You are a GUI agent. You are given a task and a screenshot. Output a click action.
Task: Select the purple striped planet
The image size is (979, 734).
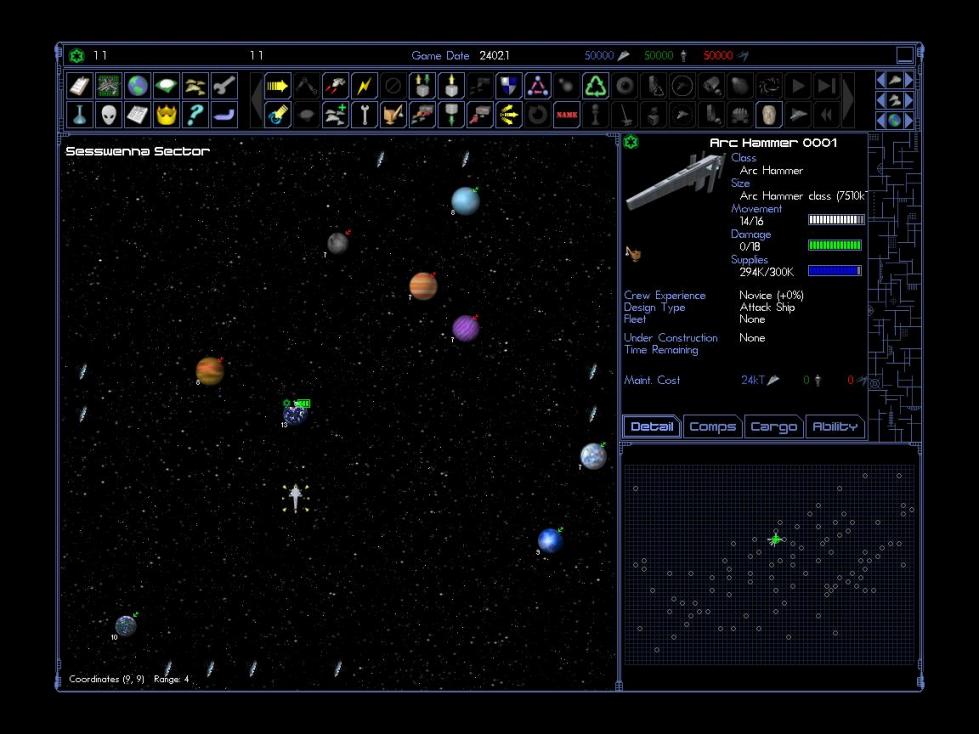tap(465, 328)
